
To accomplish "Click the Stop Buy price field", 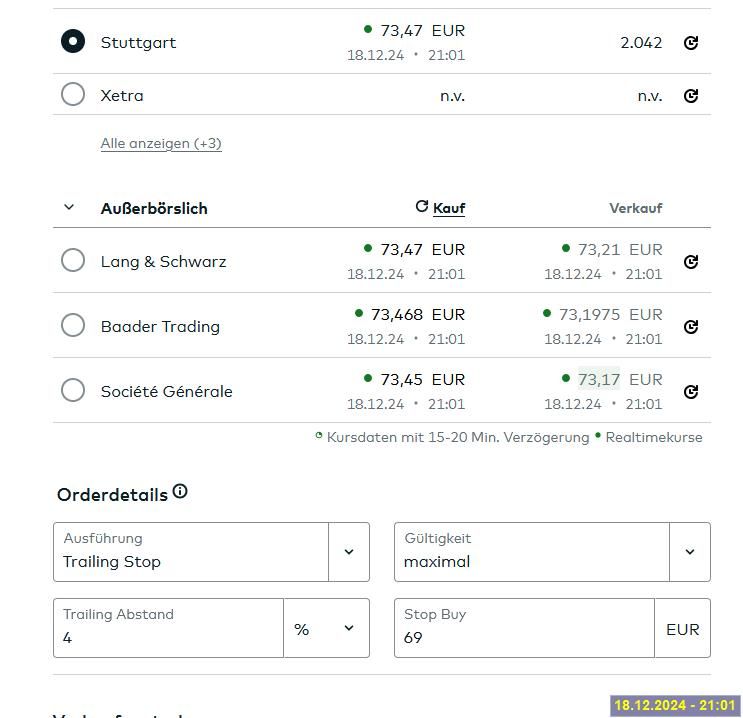I will [524, 637].
